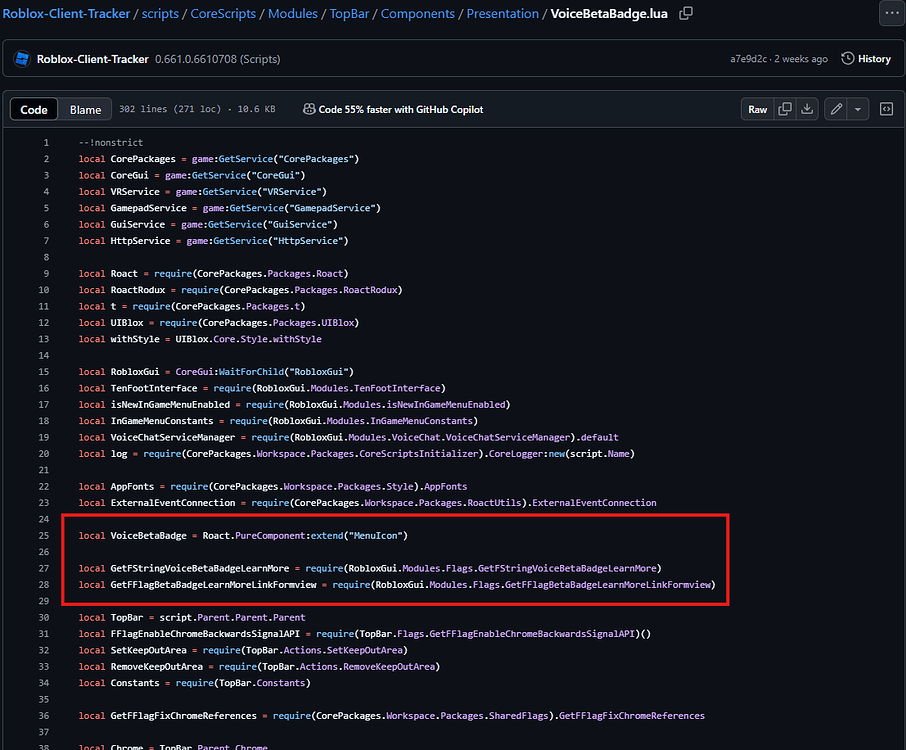Go to Roblox-Client-Tracker repository root

[x=64, y=13]
